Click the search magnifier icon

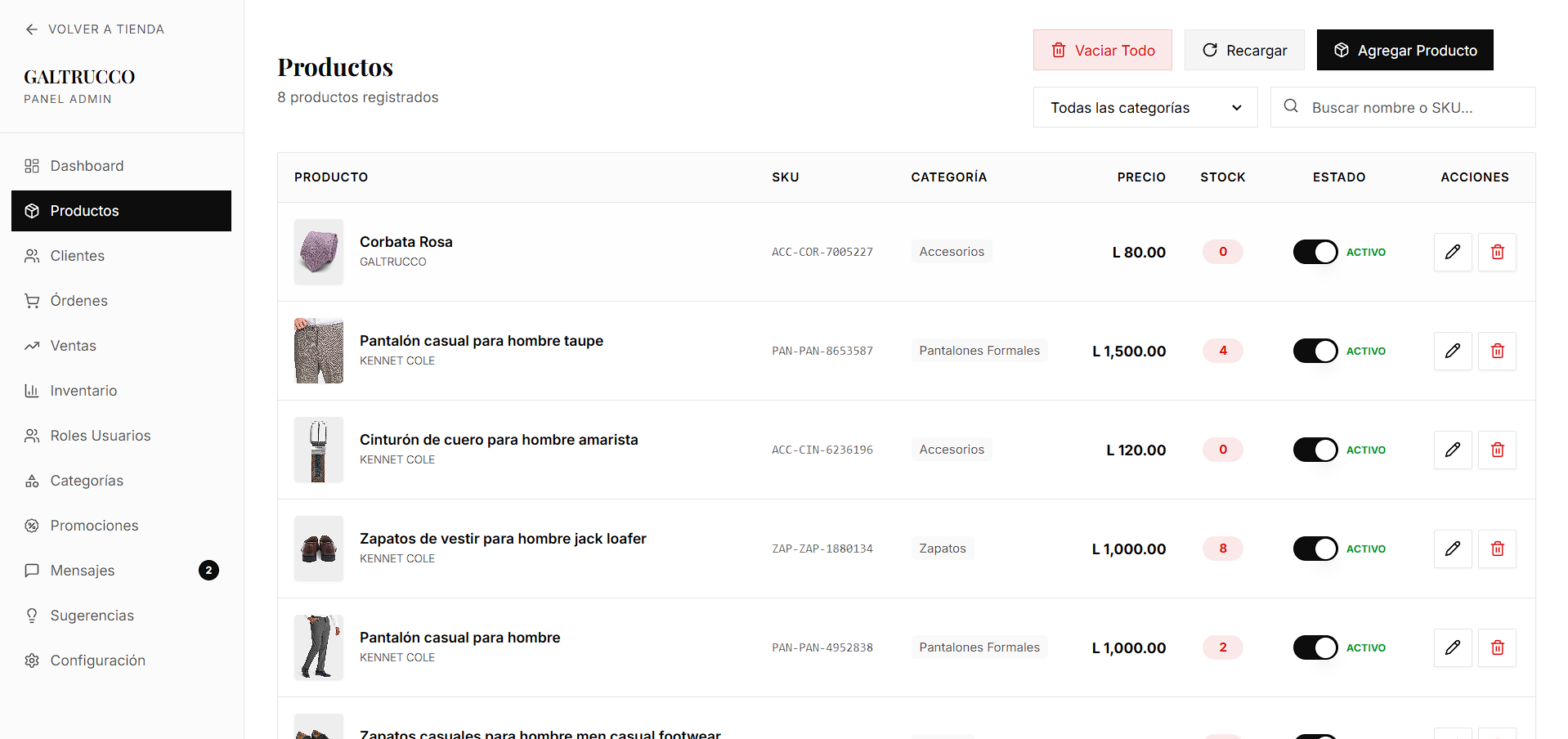[1291, 106]
